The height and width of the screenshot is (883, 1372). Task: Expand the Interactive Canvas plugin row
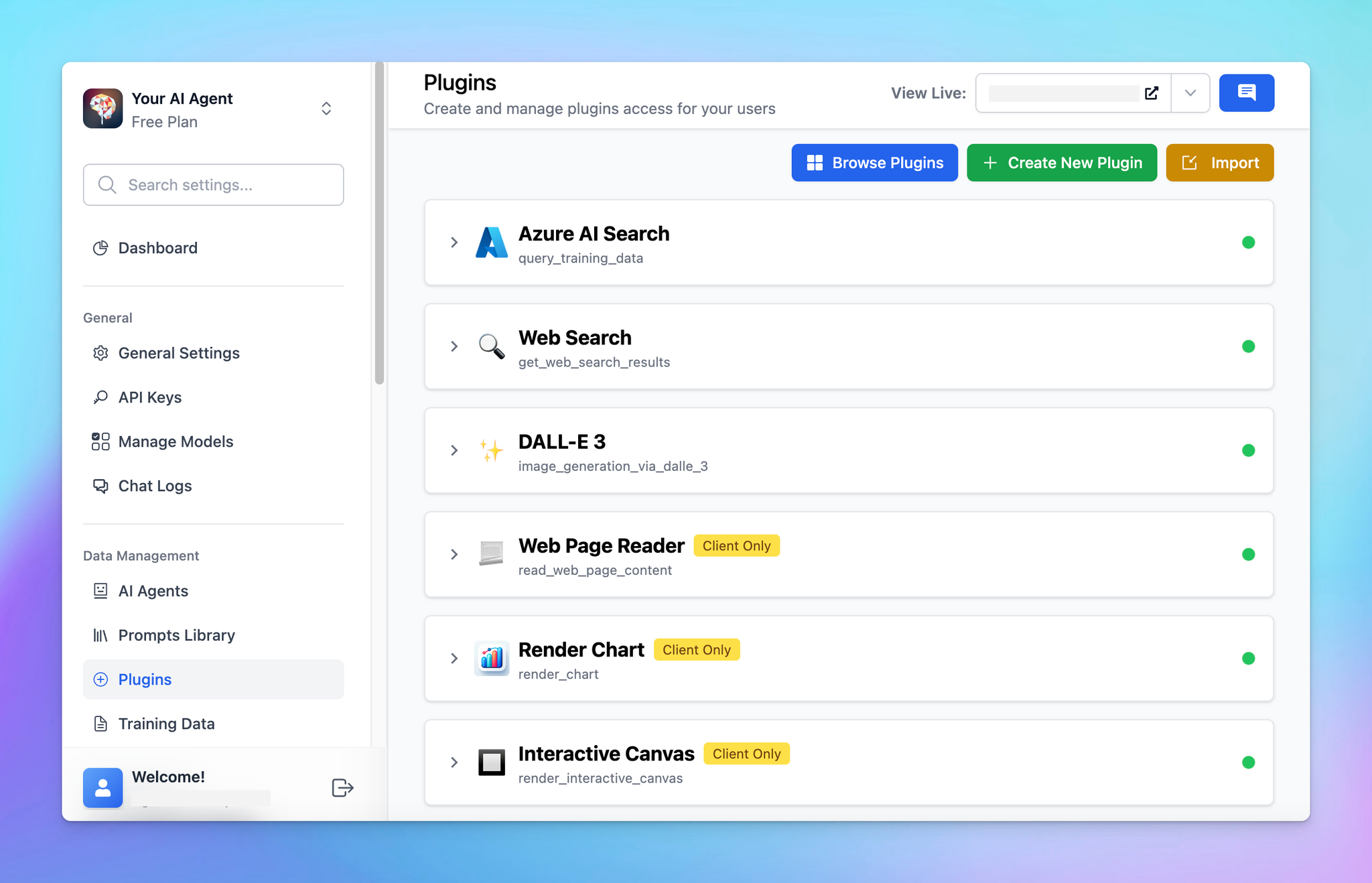coord(454,762)
